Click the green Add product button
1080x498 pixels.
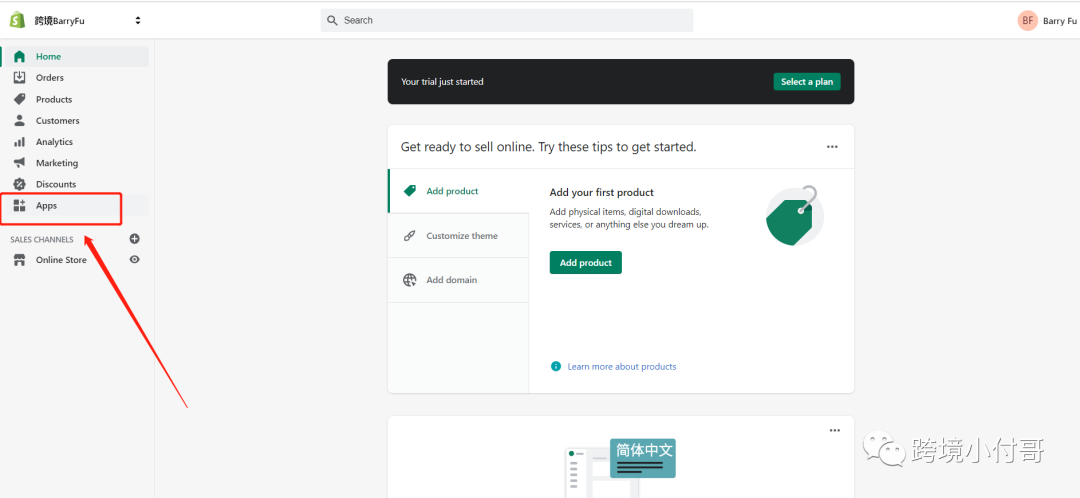tap(585, 262)
